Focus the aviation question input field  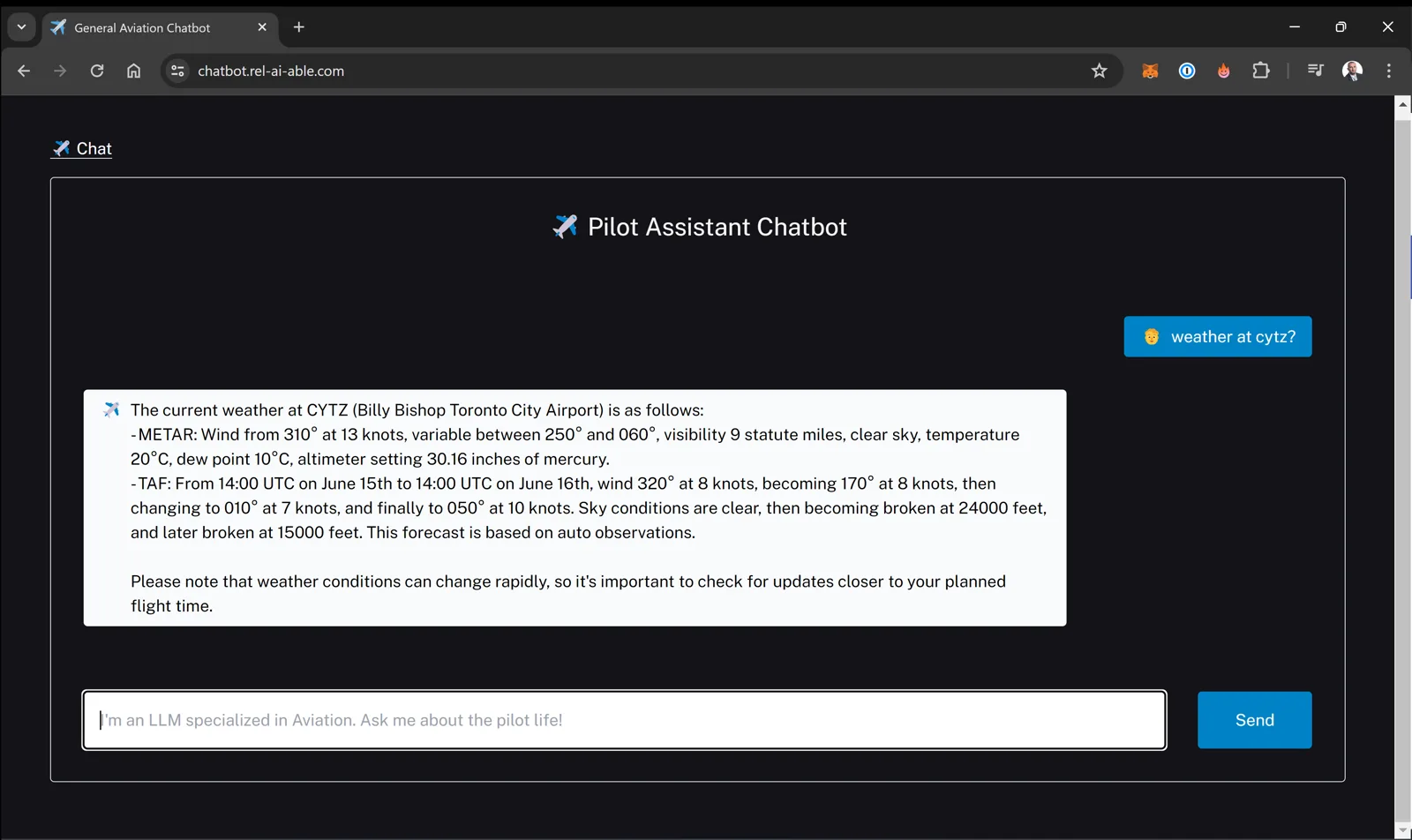click(625, 720)
